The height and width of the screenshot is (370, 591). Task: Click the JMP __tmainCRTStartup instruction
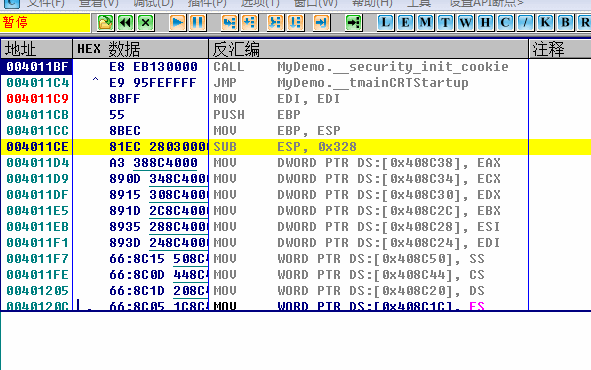[341, 83]
